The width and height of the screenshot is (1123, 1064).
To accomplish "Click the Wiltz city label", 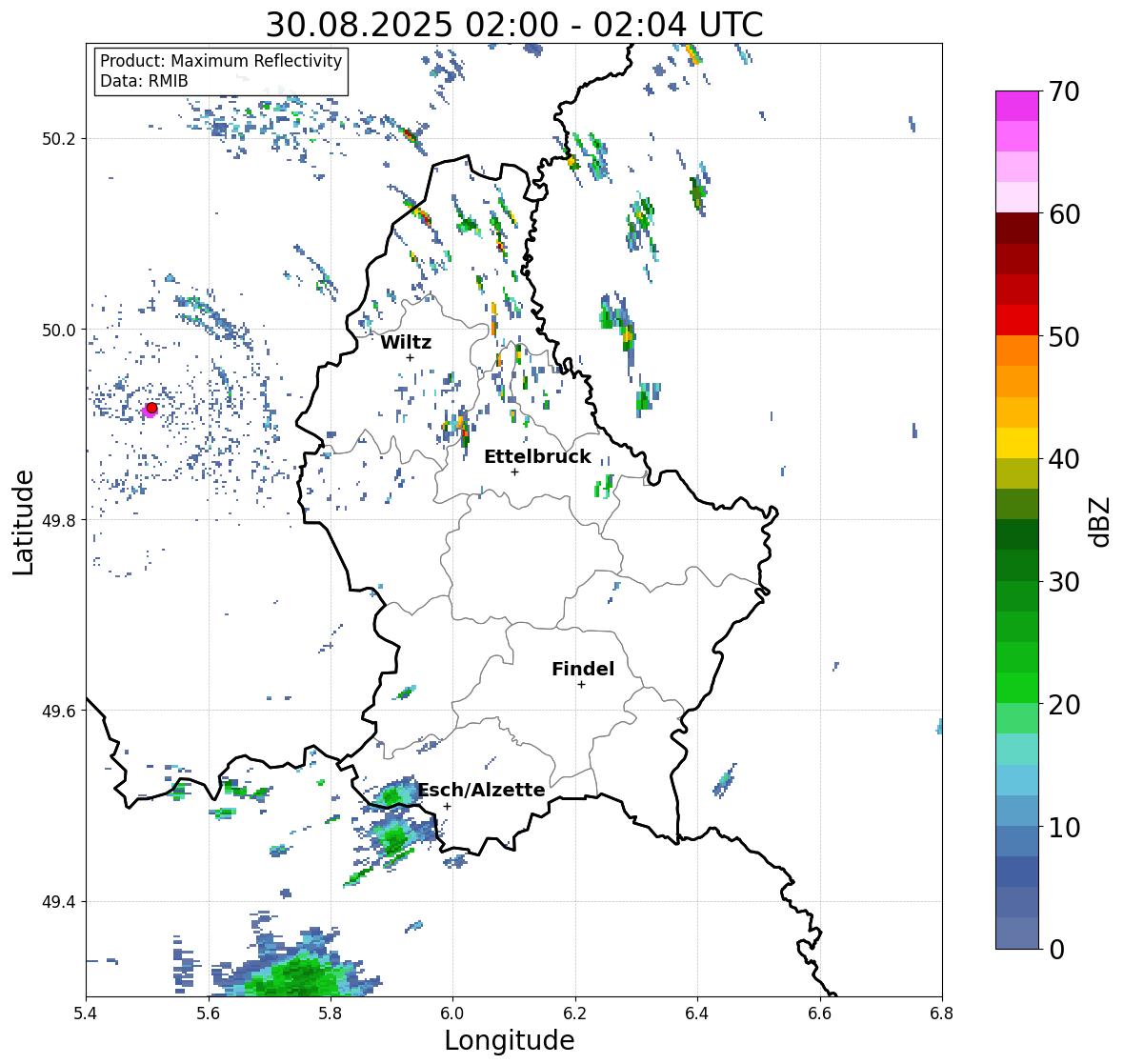I will pyautogui.click(x=406, y=342).
